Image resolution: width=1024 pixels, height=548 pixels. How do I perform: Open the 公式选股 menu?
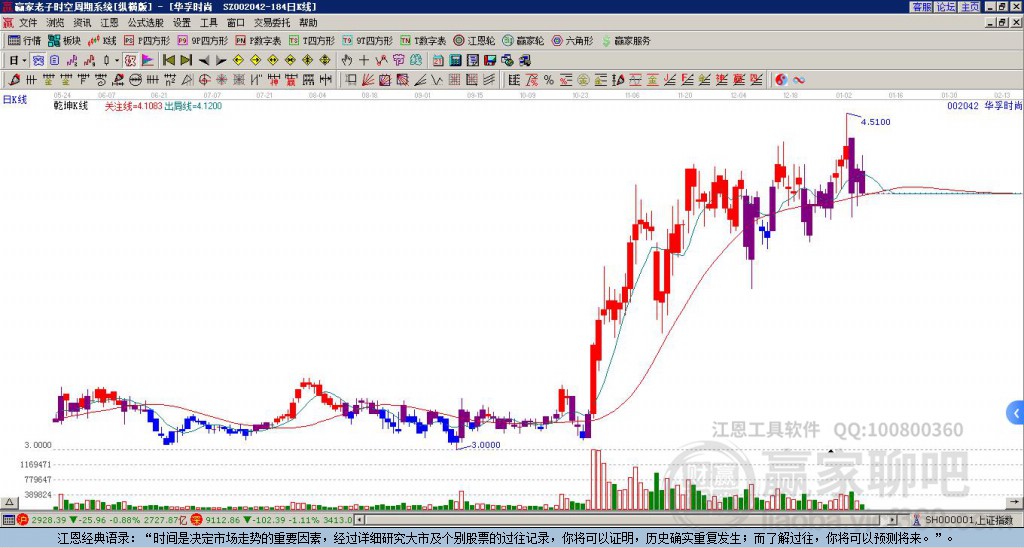(145, 23)
